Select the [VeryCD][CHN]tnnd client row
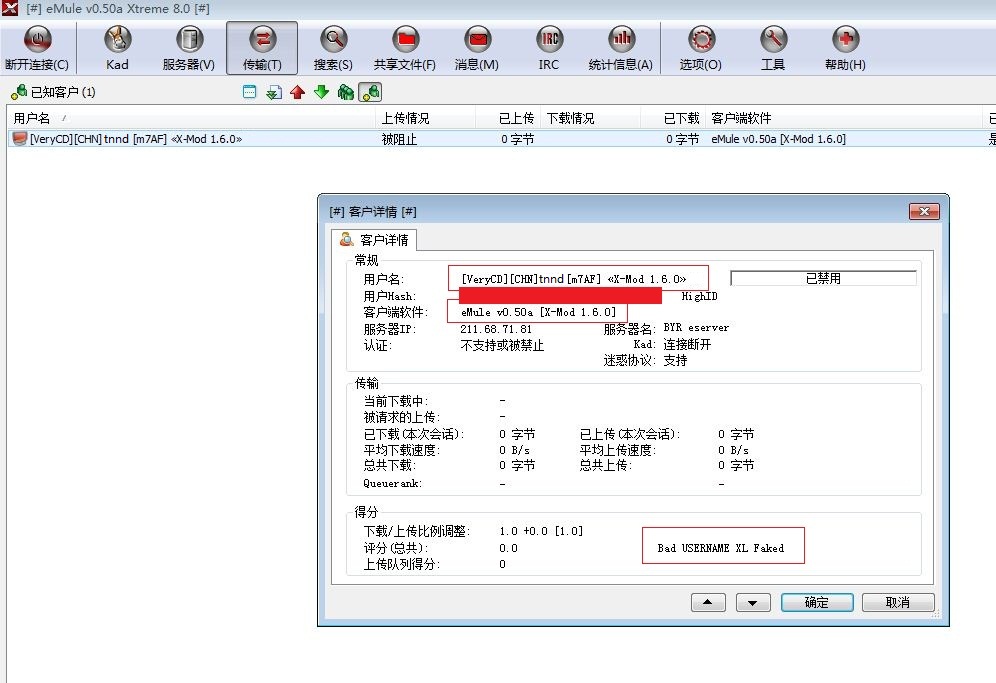The width and height of the screenshot is (996, 683). 501,139
